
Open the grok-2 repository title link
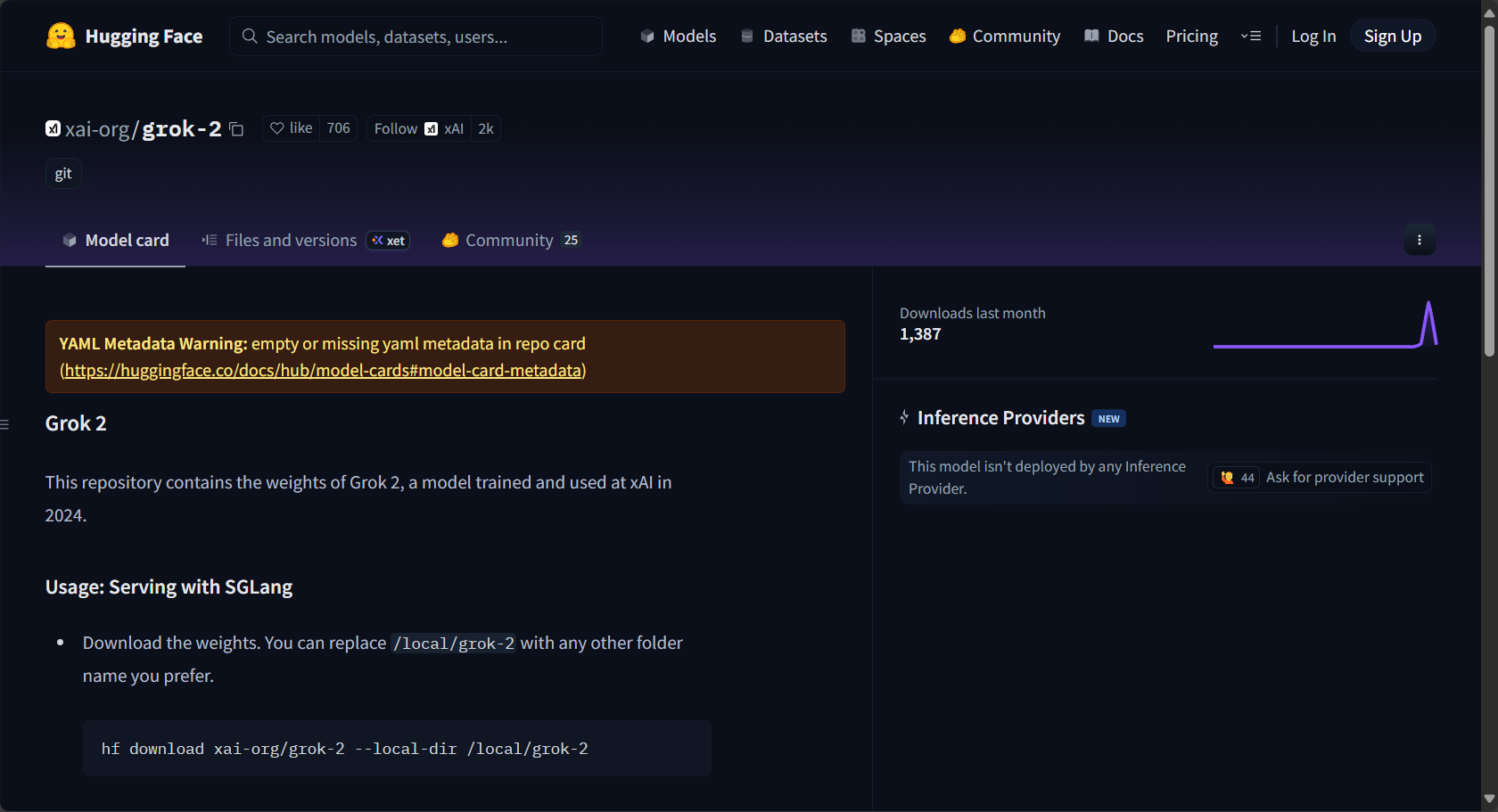pos(181,129)
